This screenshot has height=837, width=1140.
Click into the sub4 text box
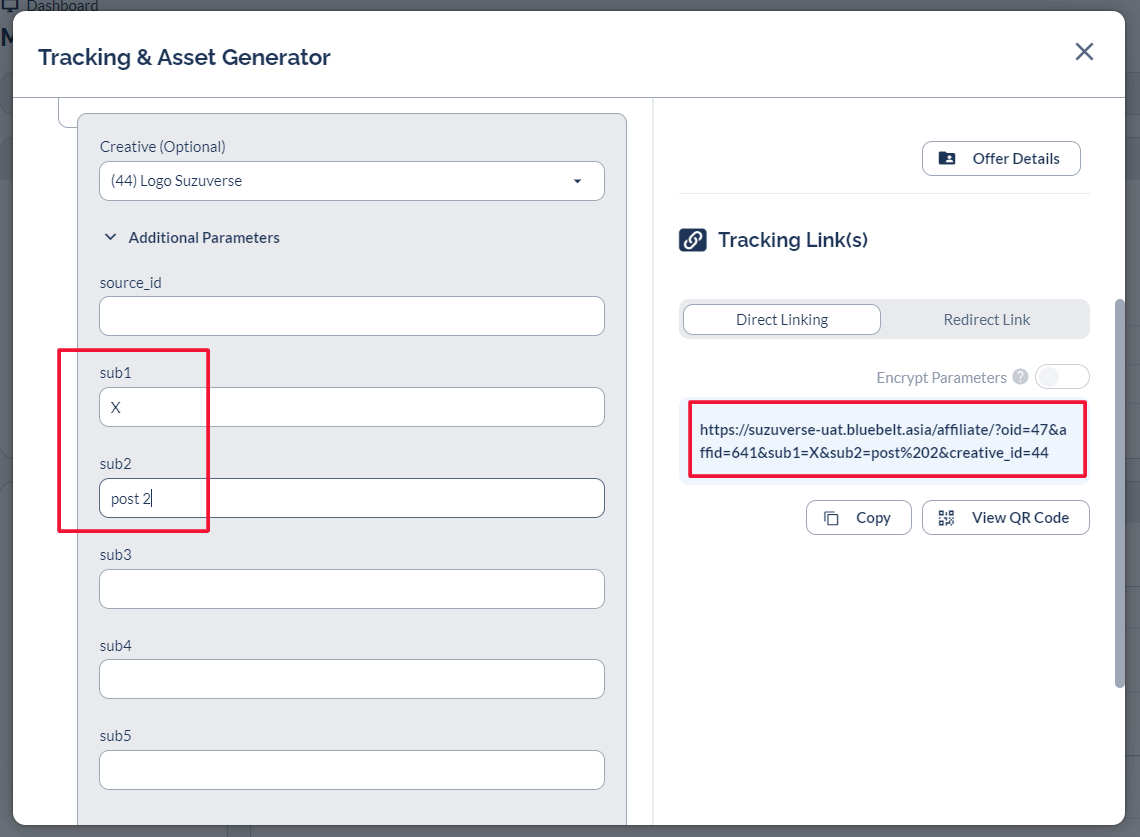point(351,679)
